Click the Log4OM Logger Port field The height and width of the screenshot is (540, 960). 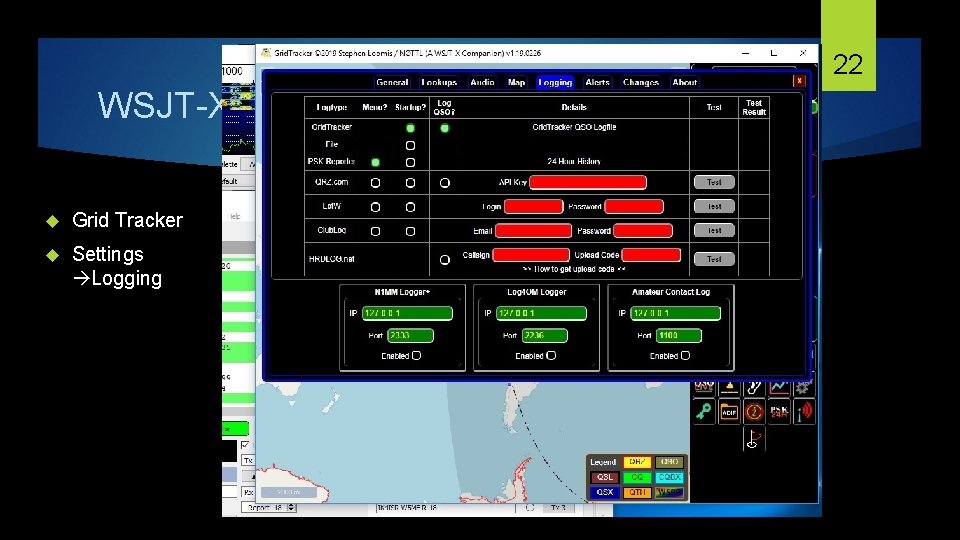544,336
